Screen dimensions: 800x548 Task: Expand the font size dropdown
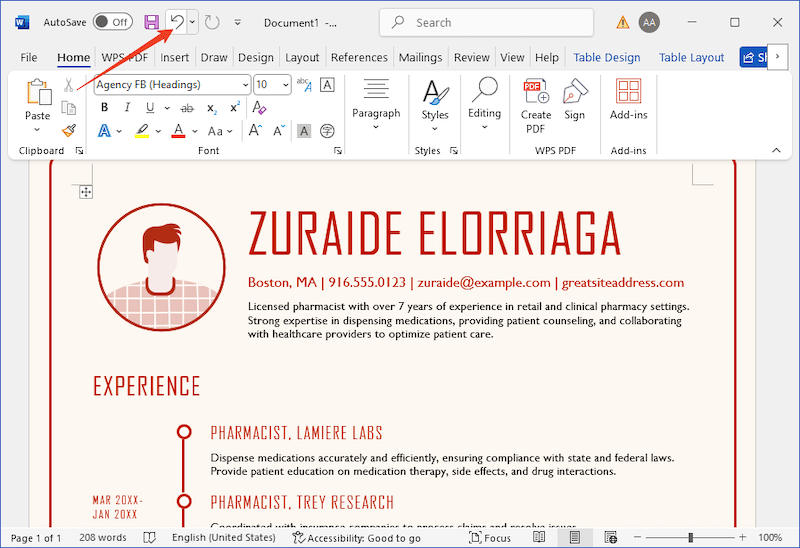coord(286,85)
